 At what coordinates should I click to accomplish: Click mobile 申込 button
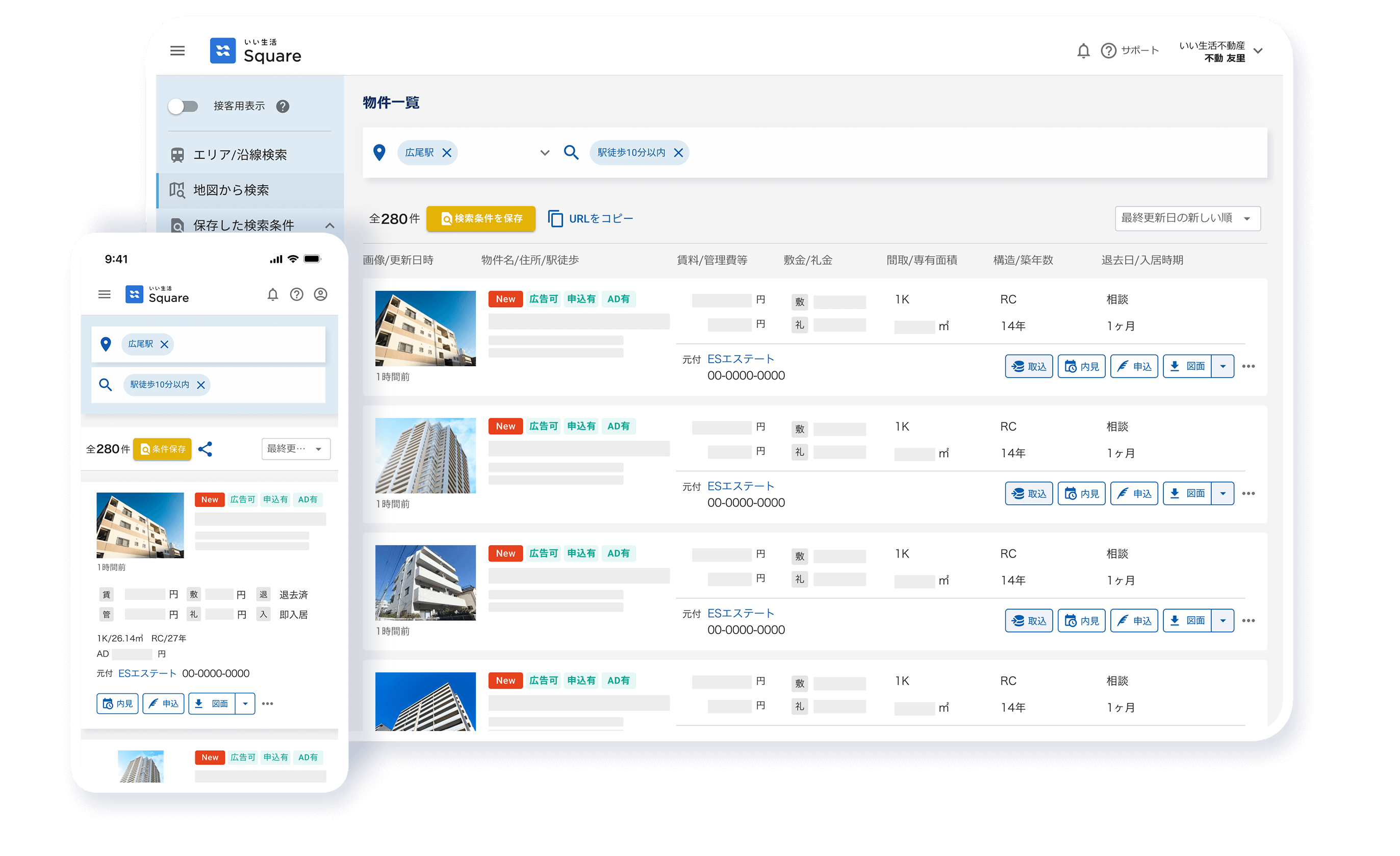pos(164,704)
